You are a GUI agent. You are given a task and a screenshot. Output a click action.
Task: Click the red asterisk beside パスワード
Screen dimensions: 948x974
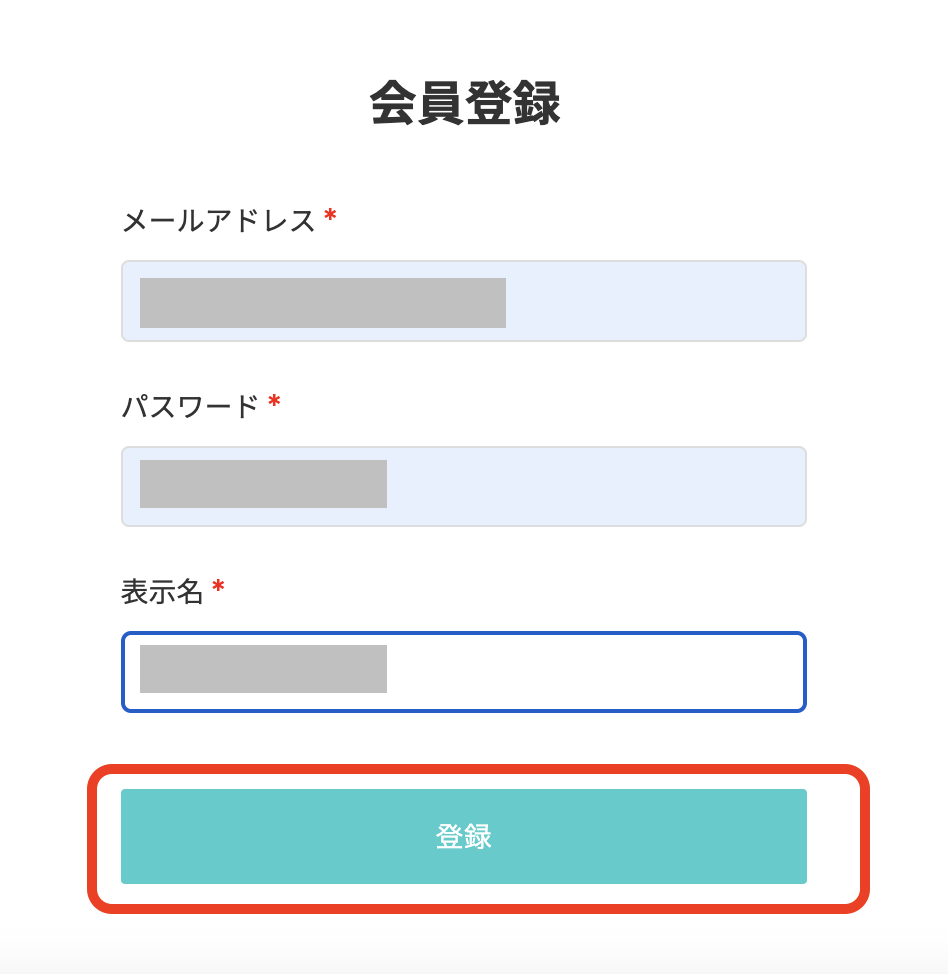(274, 404)
